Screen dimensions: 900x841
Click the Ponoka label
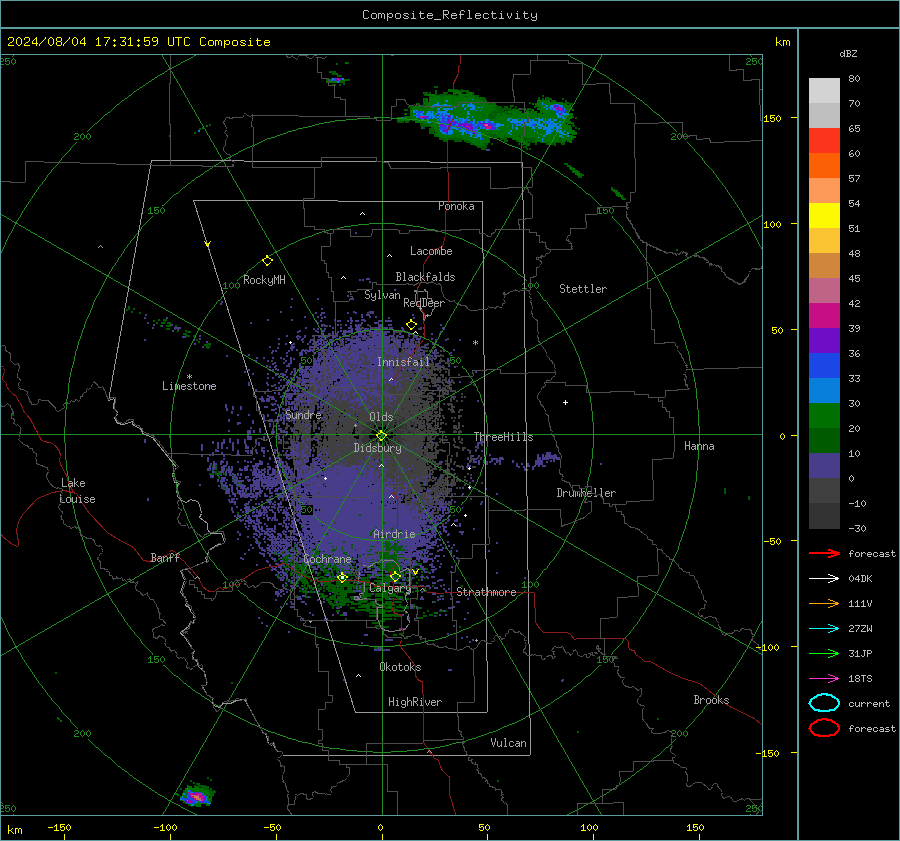tap(456, 206)
